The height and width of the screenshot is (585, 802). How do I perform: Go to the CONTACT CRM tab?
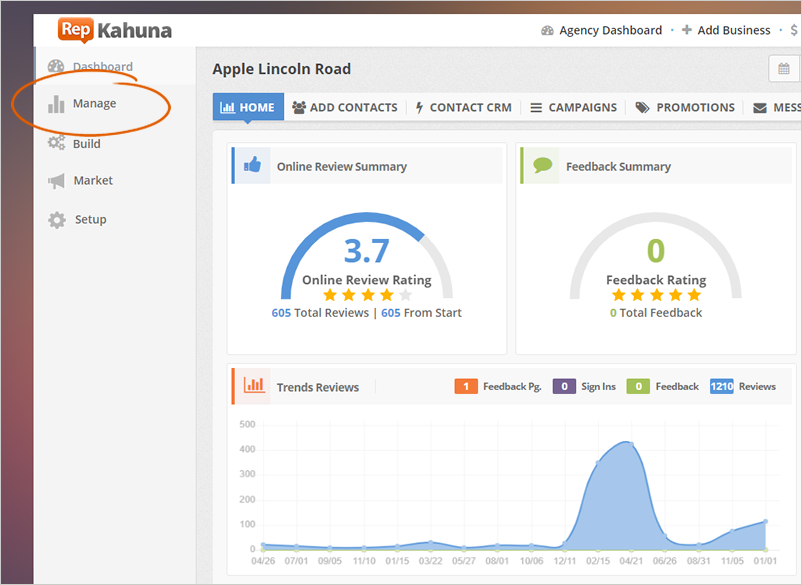(463, 107)
